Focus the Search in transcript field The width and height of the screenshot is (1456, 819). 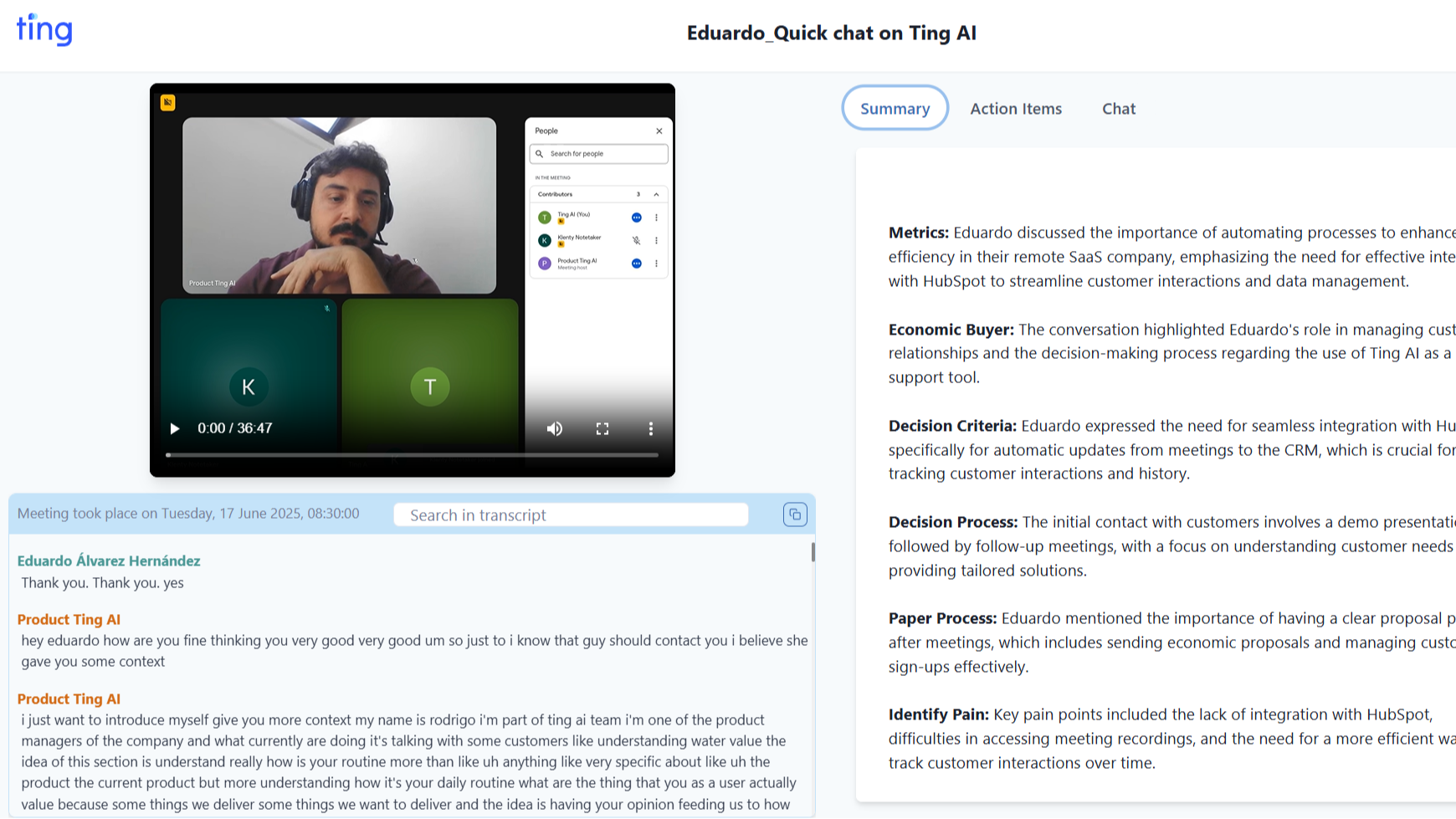pos(571,515)
